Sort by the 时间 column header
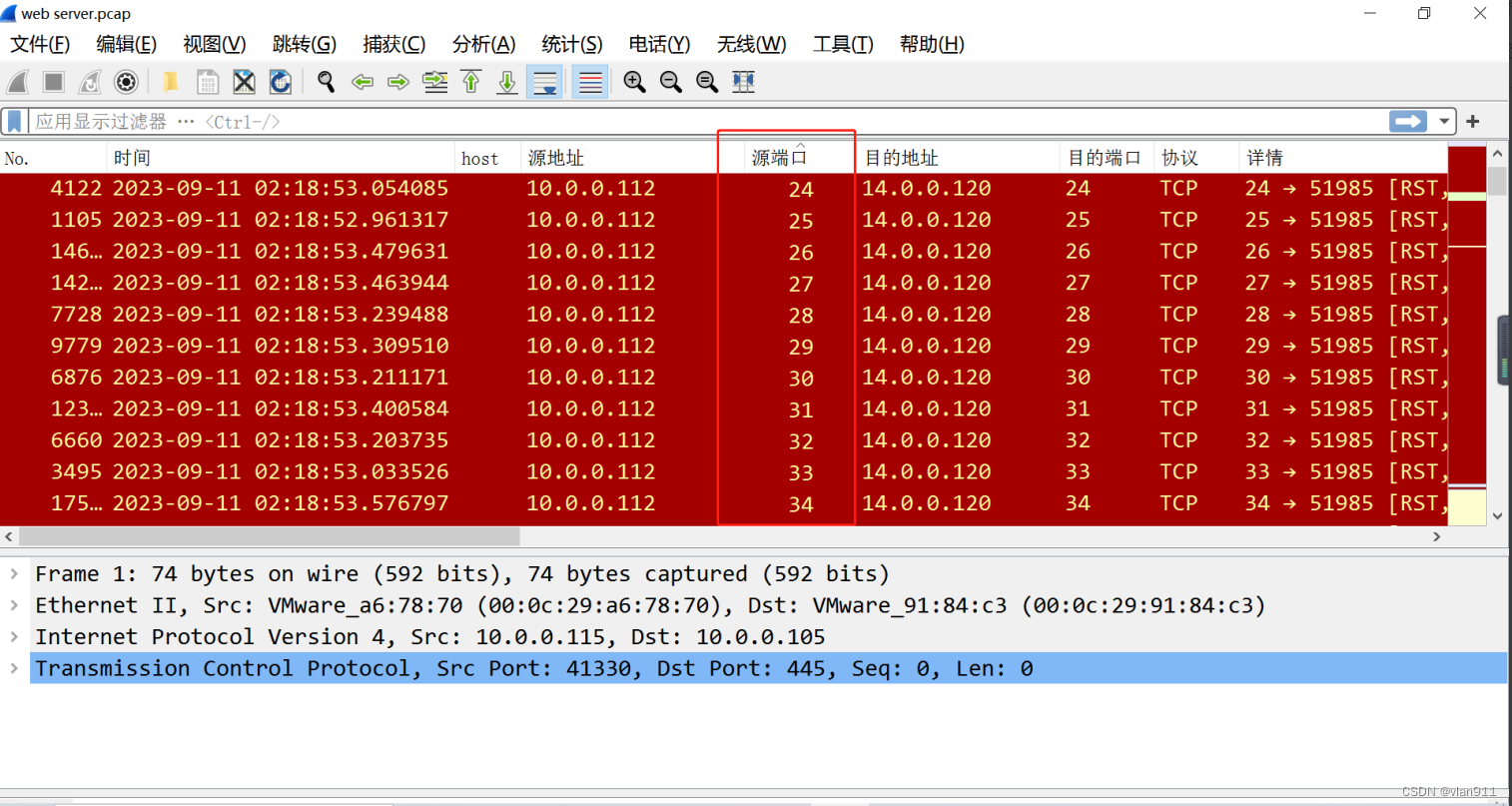The image size is (1512, 806). [x=281, y=158]
